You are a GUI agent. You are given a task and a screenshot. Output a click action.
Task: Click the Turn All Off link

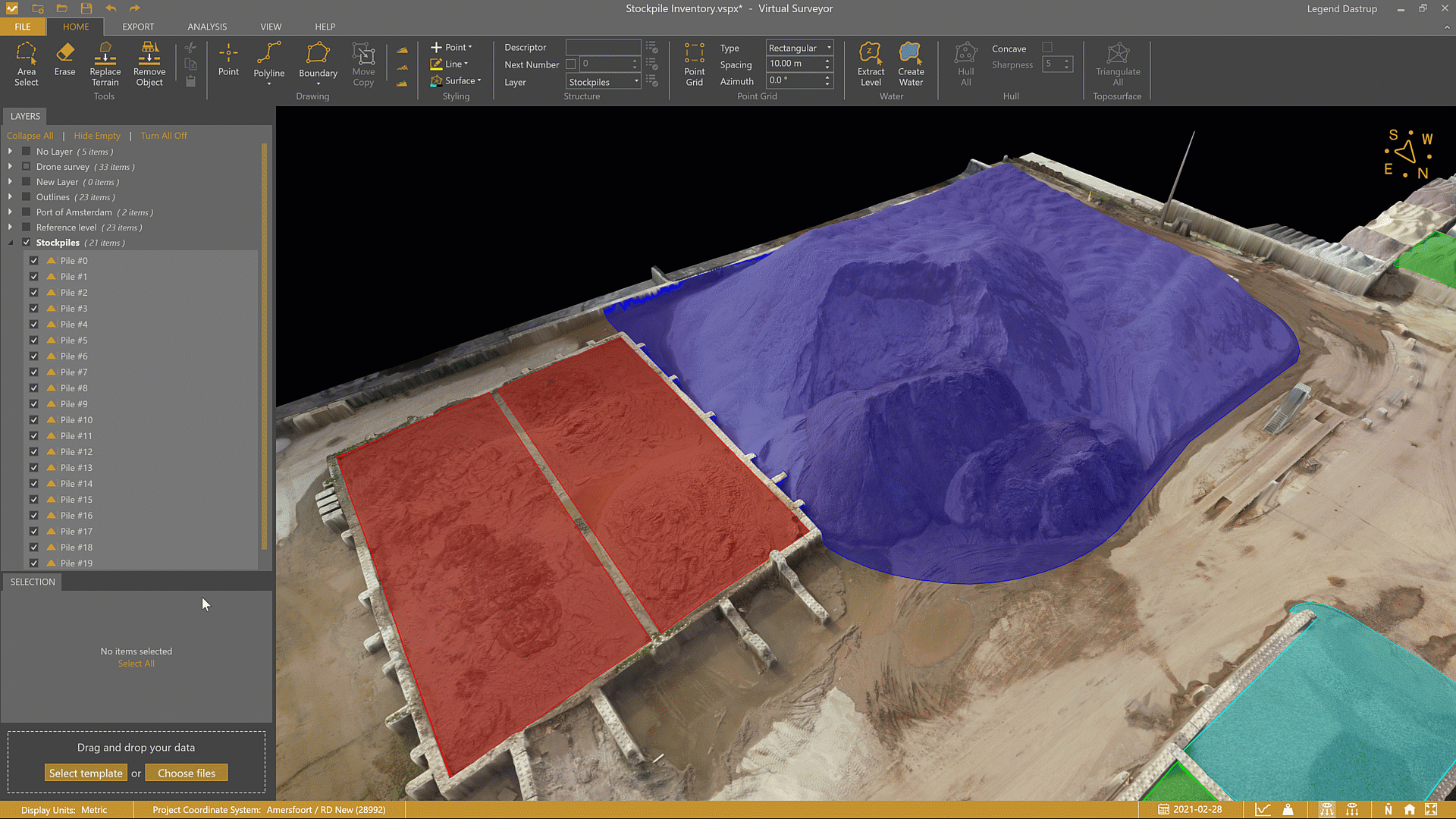pyautogui.click(x=163, y=136)
